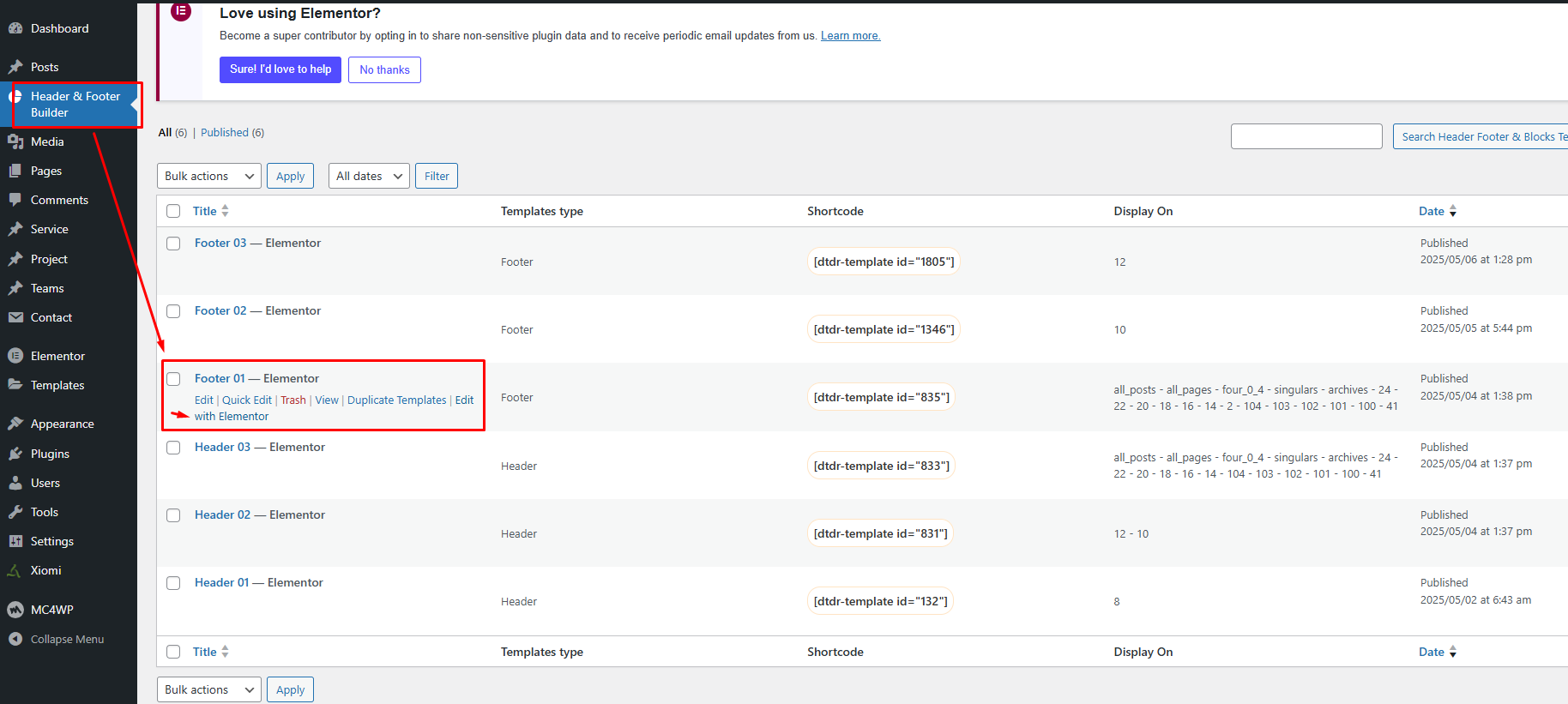Click sort arrows beside bottom Title header
This screenshot has height=704, width=1568.
[225, 652]
